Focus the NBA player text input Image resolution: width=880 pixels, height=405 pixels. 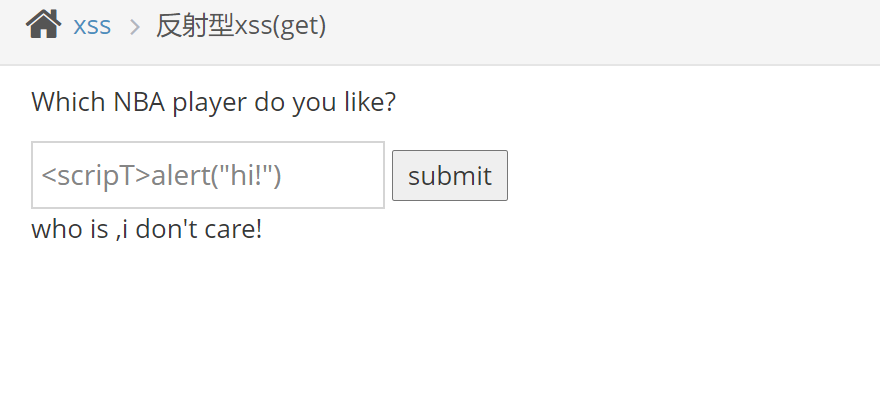[x=208, y=175]
